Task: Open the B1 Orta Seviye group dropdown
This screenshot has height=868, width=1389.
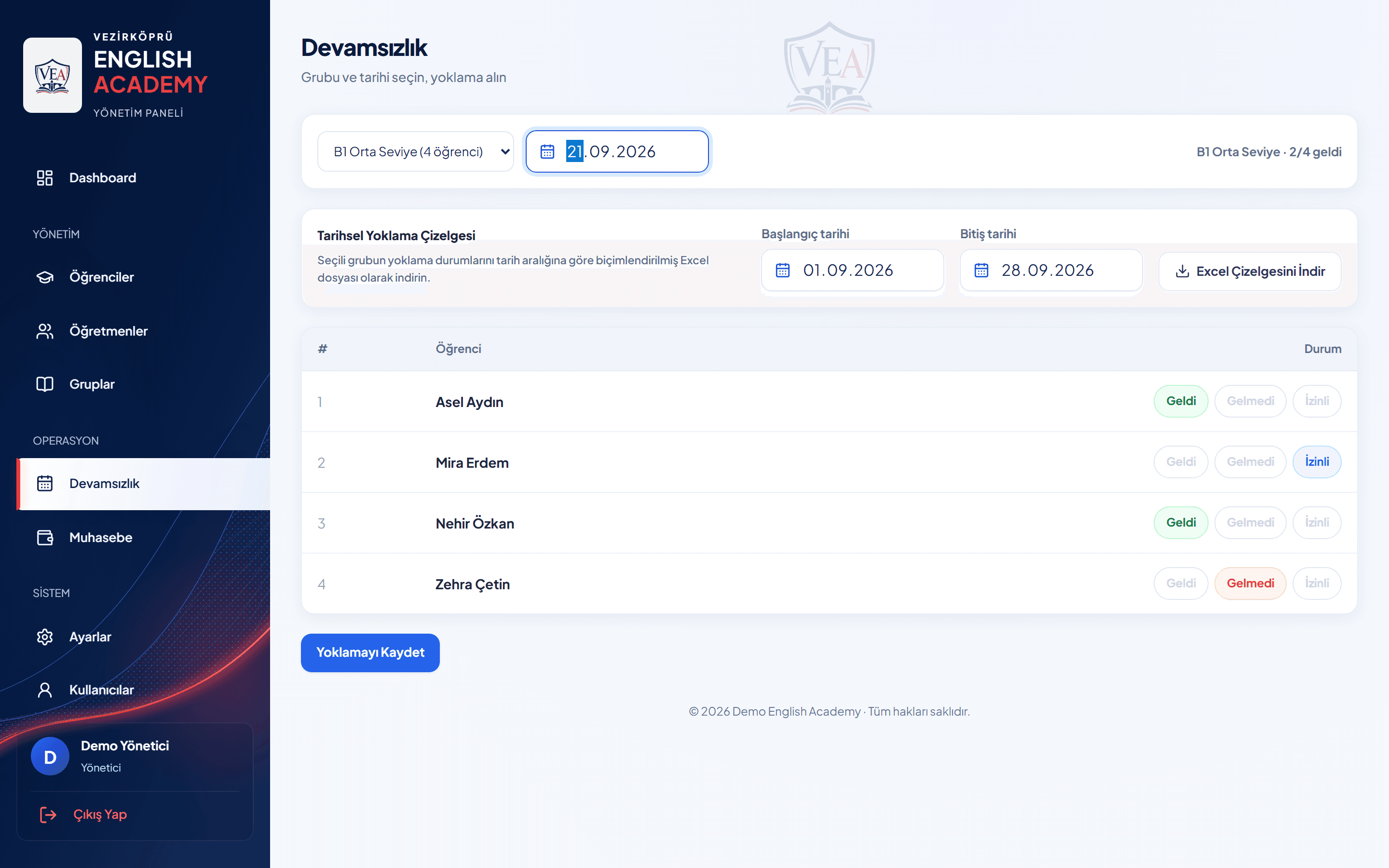Action: 416,151
